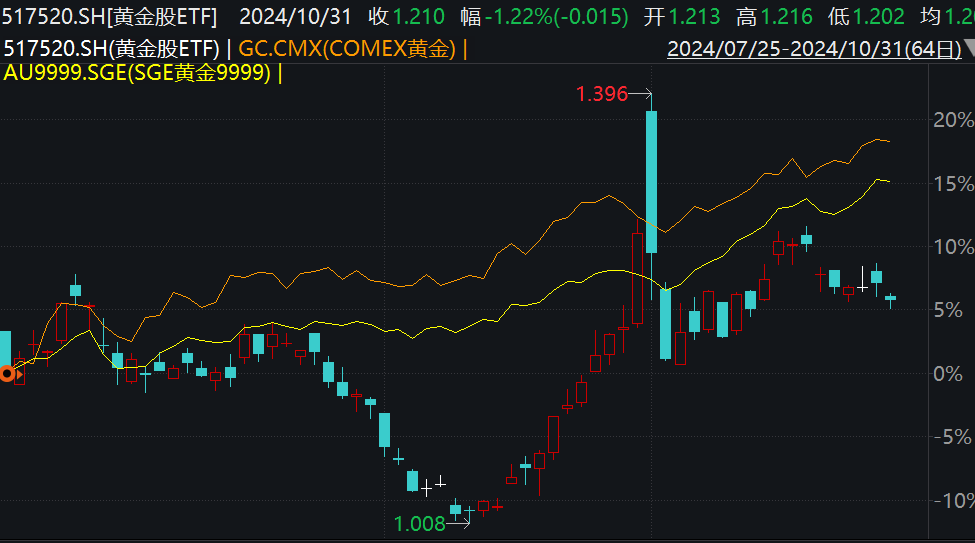Click the open price 1.213 value

click(694, 17)
